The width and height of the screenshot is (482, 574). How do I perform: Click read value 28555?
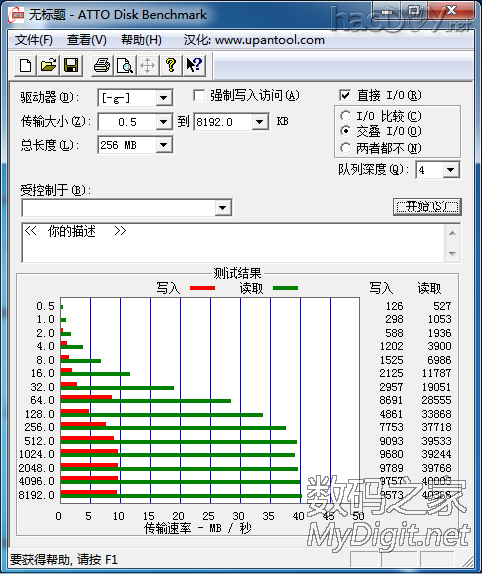436,400
